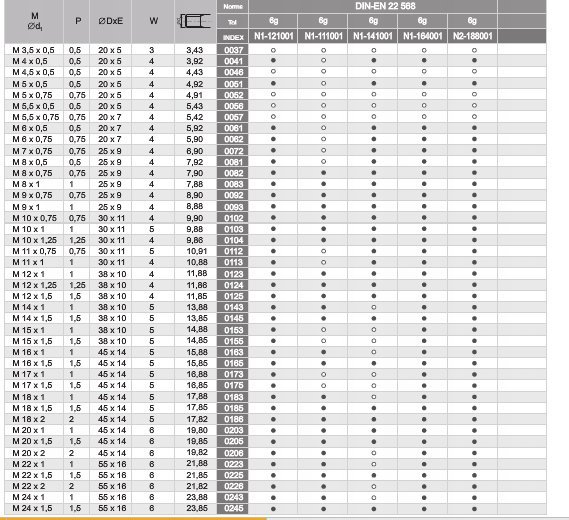Click the hollow circle for index 0206 under N1-141001
Viewport: 569px width, 520px height.
[373, 453]
